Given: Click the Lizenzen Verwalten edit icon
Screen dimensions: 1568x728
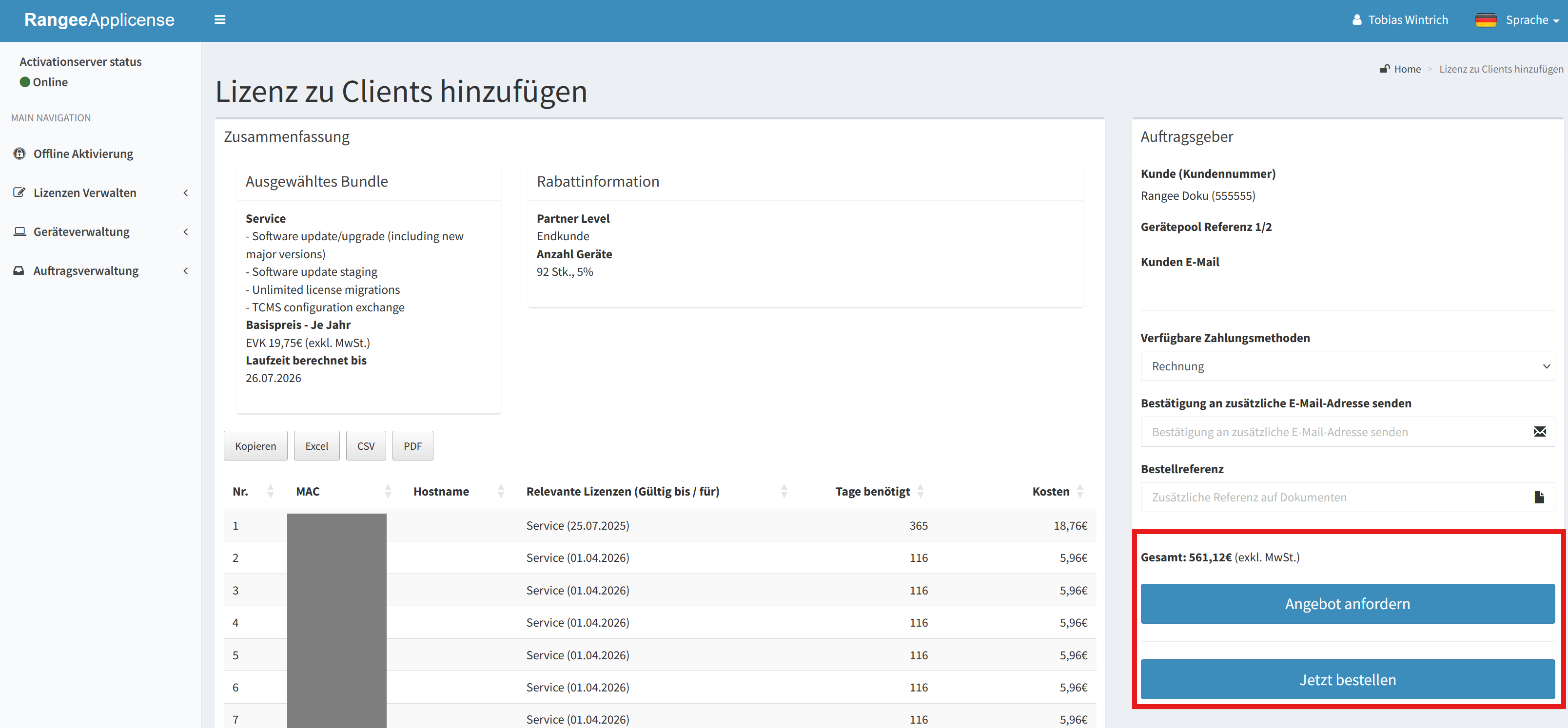Looking at the screenshot, I should [x=20, y=193].
